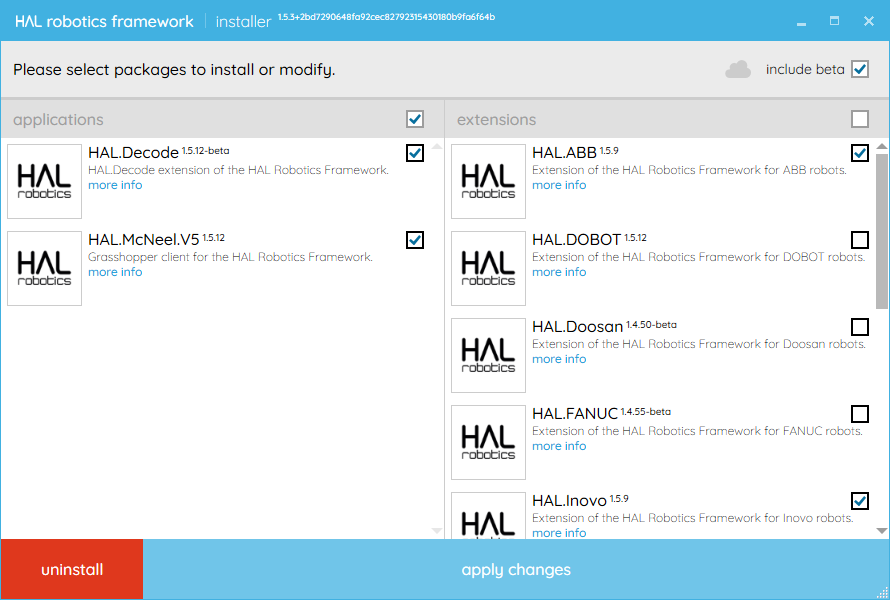Click applications list scroll up arrow
The width and height of the screenshot is (890, 600).
(x=436, y=146)
